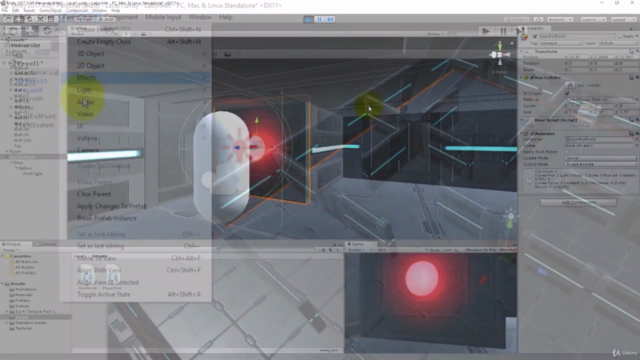This screenshot has height=360, width=640.
Task: Select the Hand tool in Unity toolbar
Action: [x=8, y=19]
